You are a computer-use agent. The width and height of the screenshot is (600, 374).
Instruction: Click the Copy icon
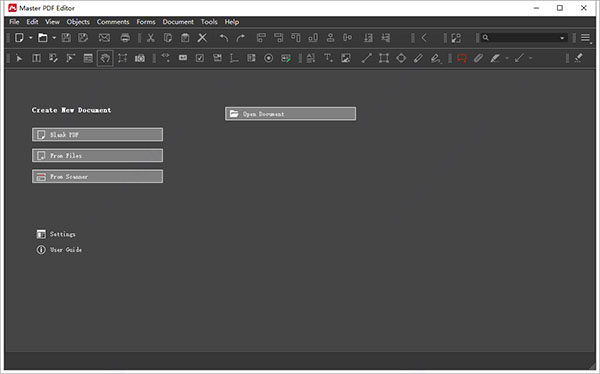(168, 38)
